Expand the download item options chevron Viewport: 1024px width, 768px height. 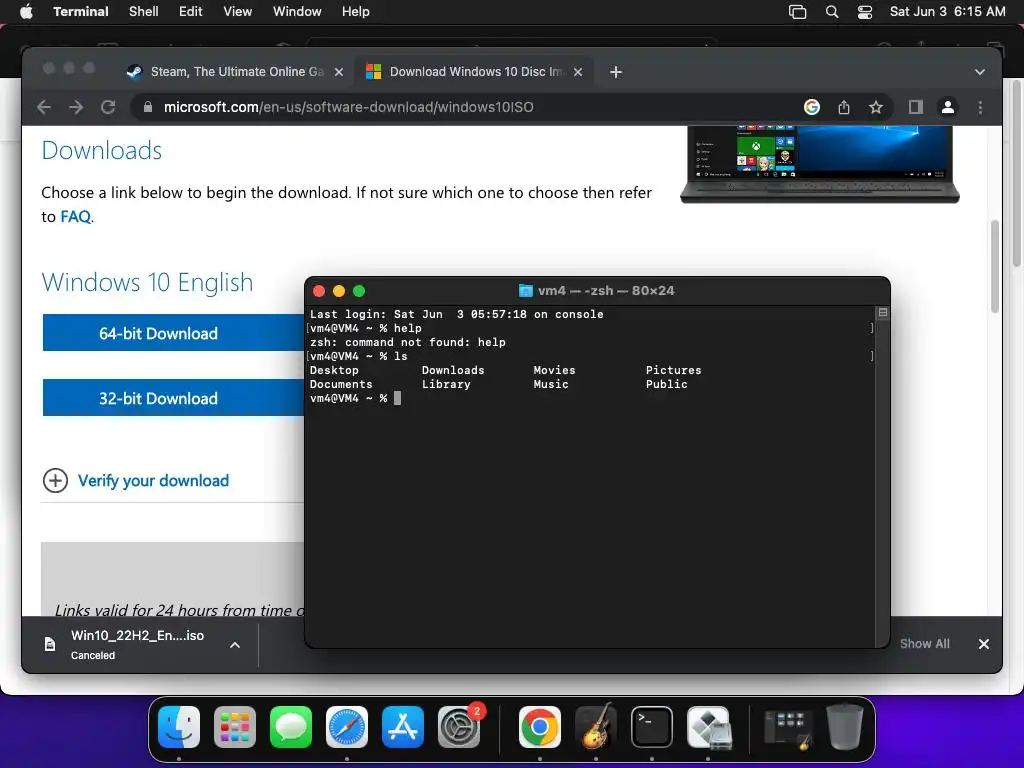[x=235, y=645]
